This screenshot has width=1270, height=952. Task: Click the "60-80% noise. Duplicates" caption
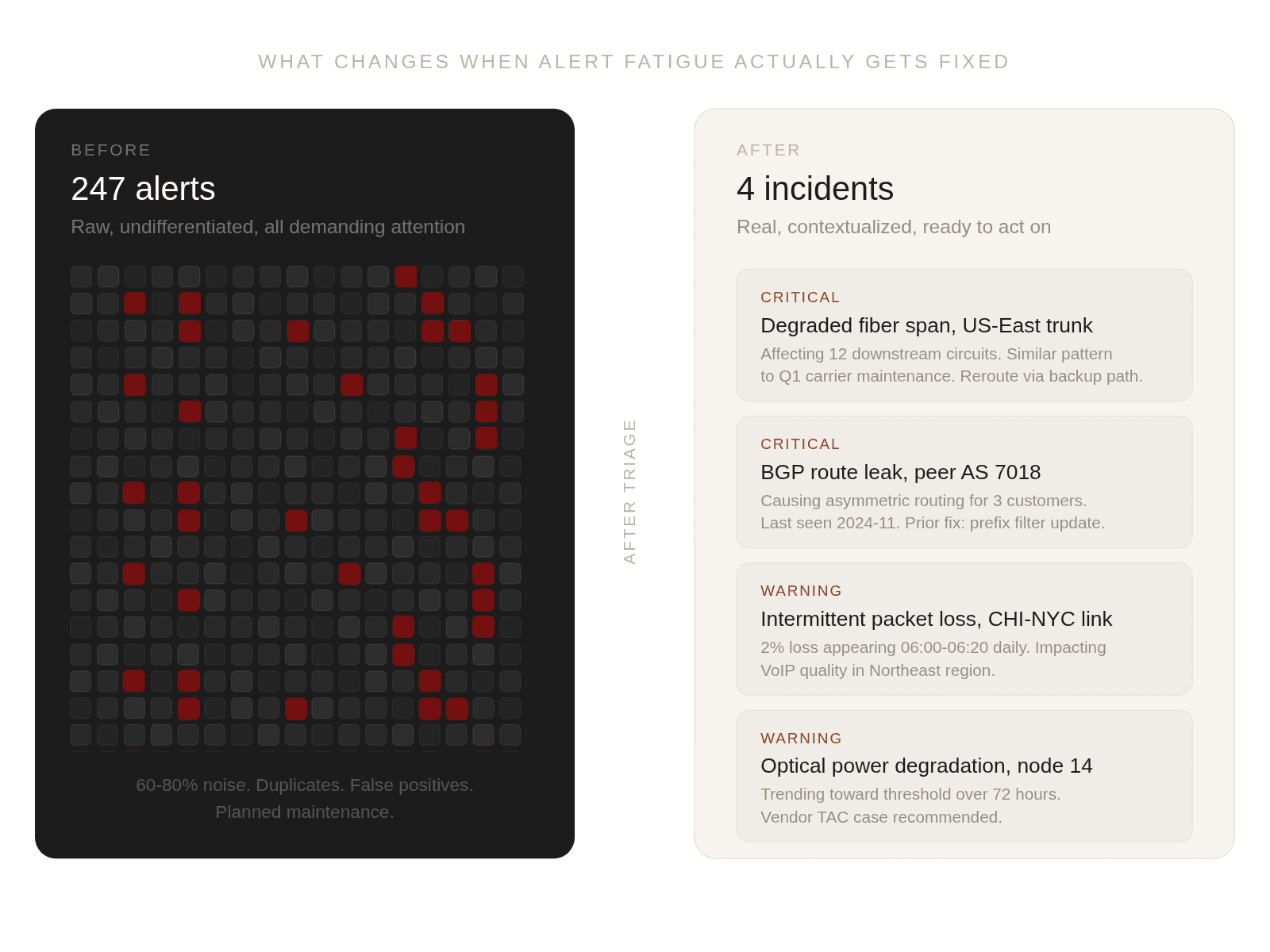pyautogui.click(x=305, y=798)
